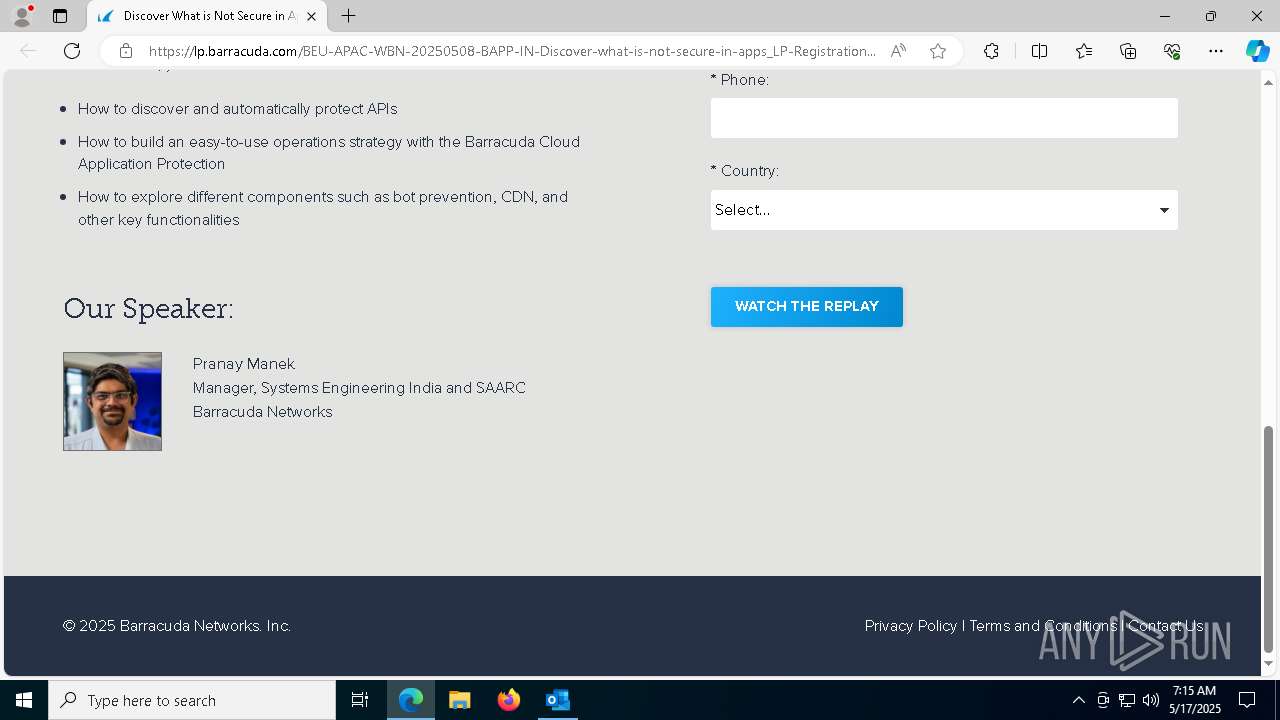1280x720 pixels.
Task: Open the notification center icon
Action: click(x=1247, y=700)
